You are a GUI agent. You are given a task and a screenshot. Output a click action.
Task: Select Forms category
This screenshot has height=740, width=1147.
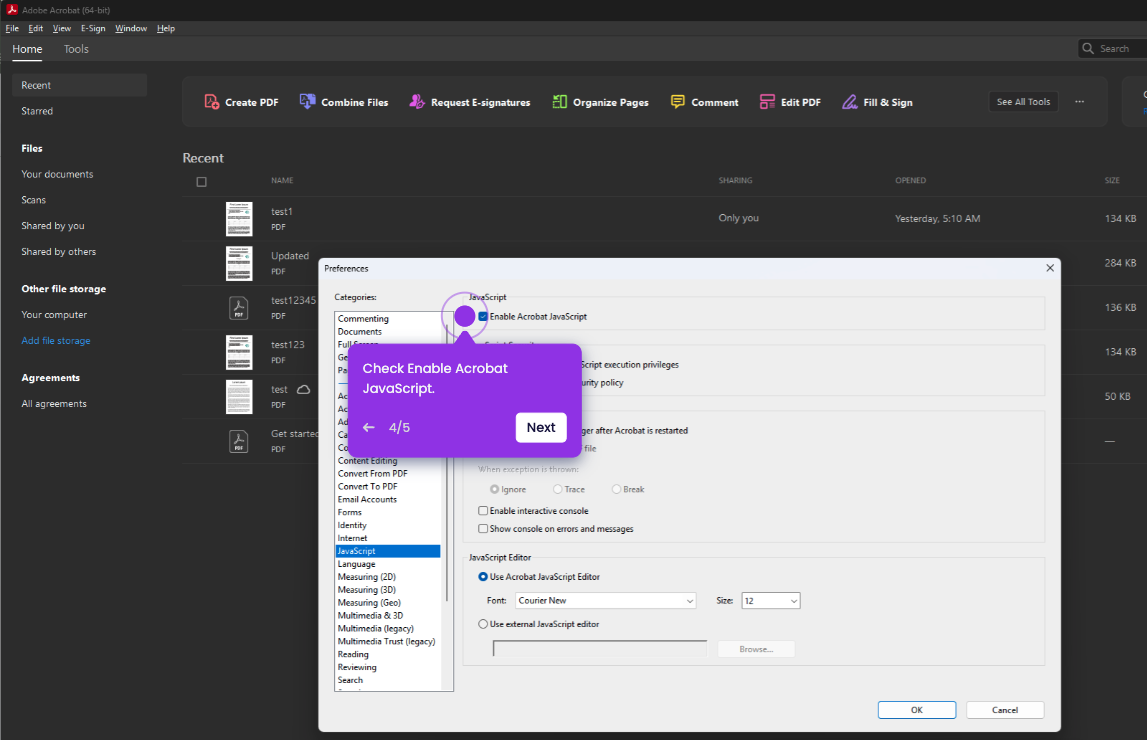(350, 512)
